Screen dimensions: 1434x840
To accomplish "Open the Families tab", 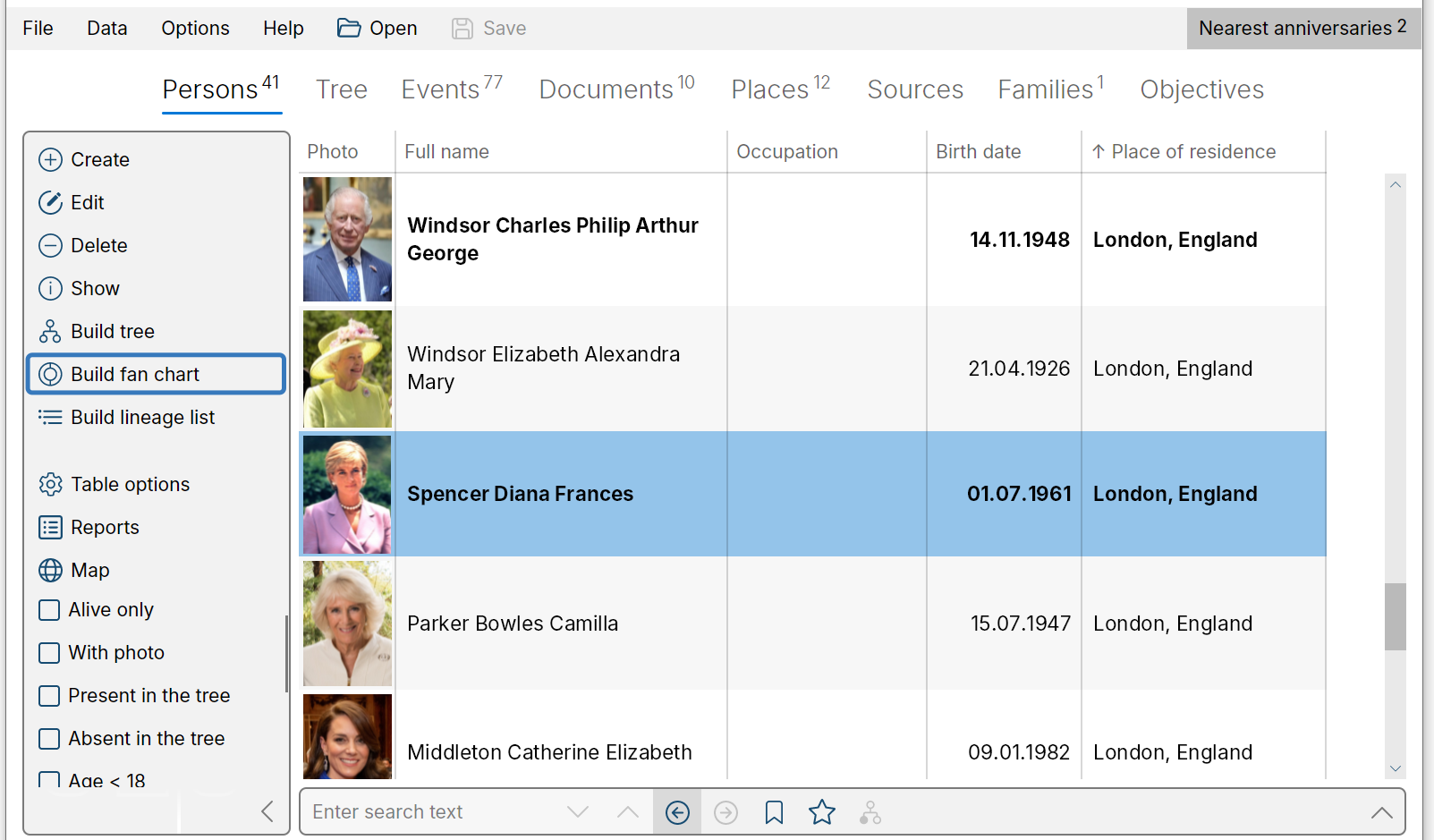I will pyautogui.click(x=1050, y=89).
